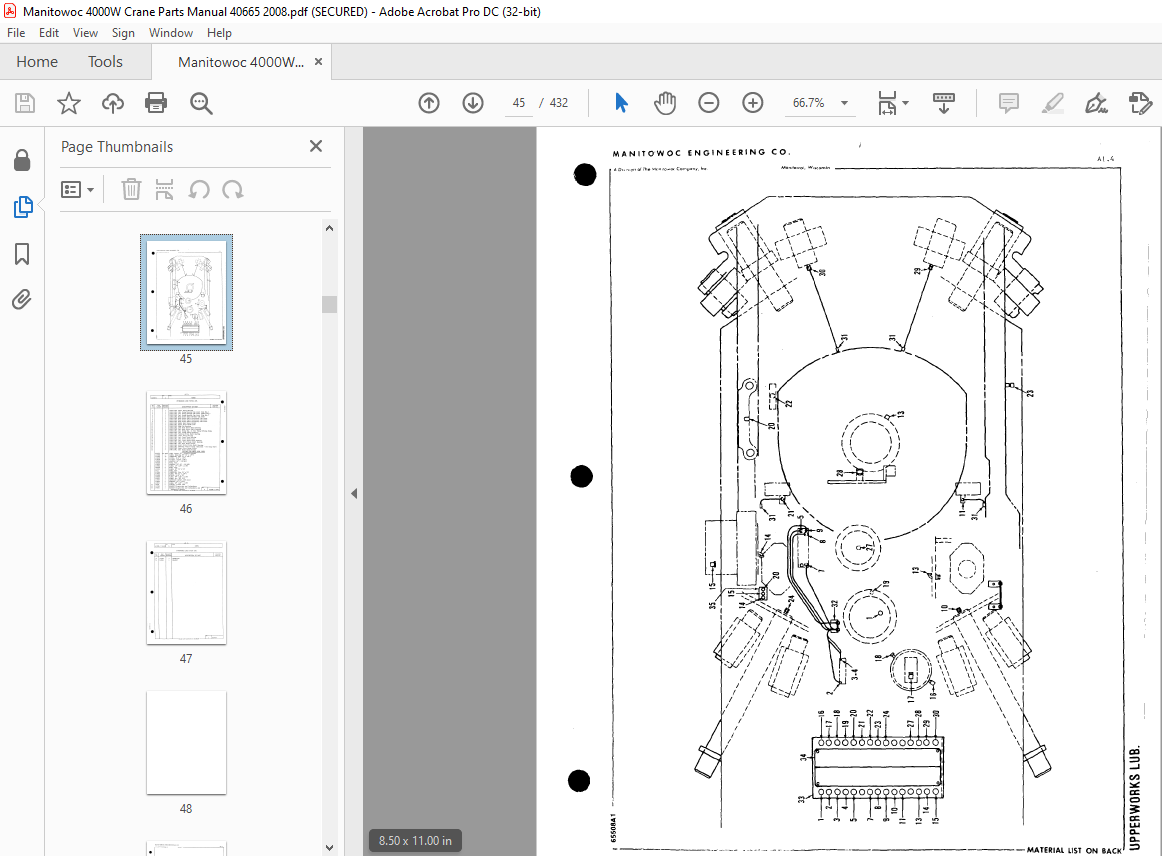
Task: Activate the Hand pan tool
Action: click(x=665, y=103)
